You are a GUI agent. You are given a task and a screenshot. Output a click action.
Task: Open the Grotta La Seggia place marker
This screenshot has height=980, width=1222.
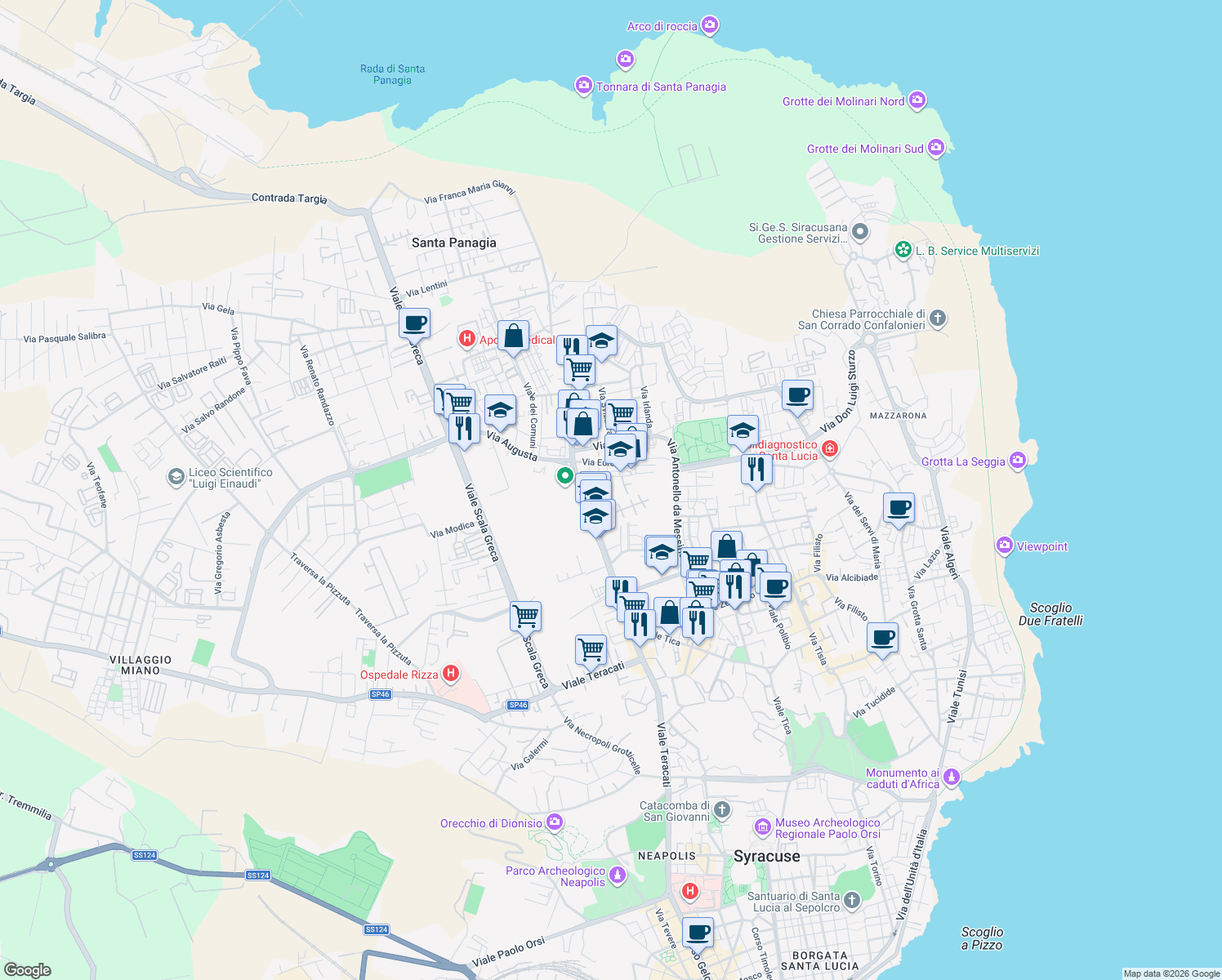pyautogui.click(x=1017, y=461)
